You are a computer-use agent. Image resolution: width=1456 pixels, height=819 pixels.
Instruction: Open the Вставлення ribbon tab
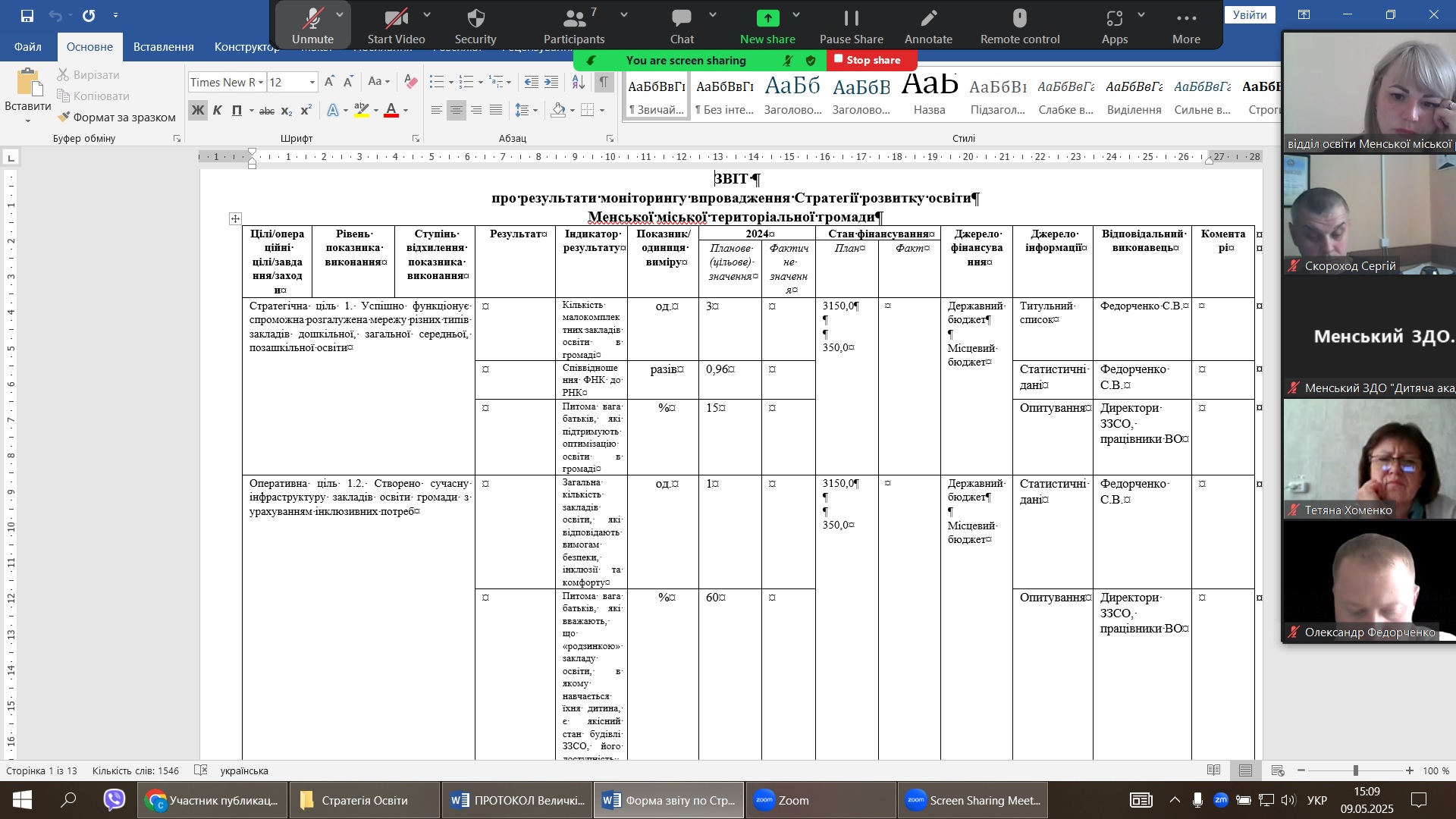click(163, 47)
